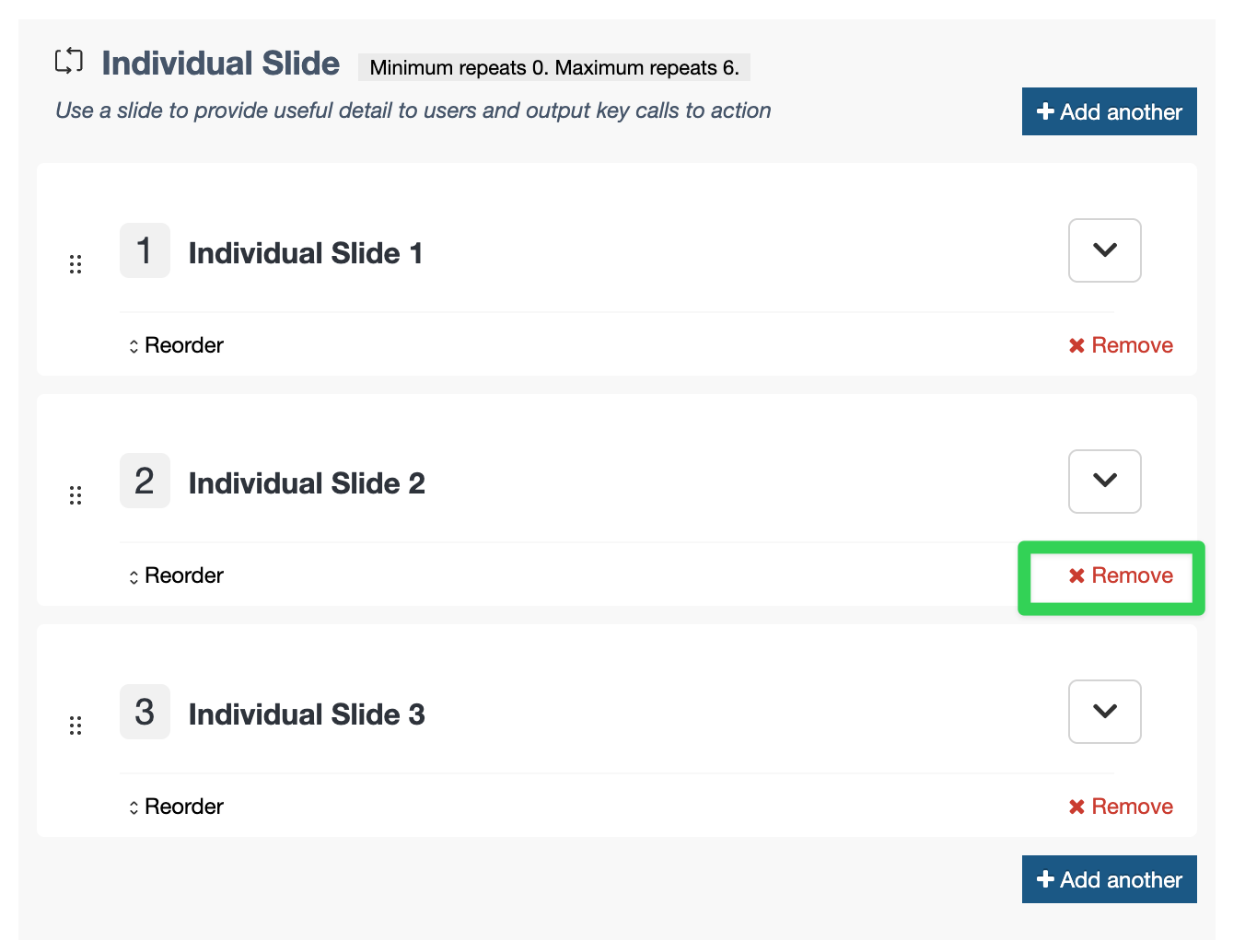The height and width of the screenshot is (952, 1245).
Task: Click the repeat icon beside Individual Slide heading
Action: [69, 62]
